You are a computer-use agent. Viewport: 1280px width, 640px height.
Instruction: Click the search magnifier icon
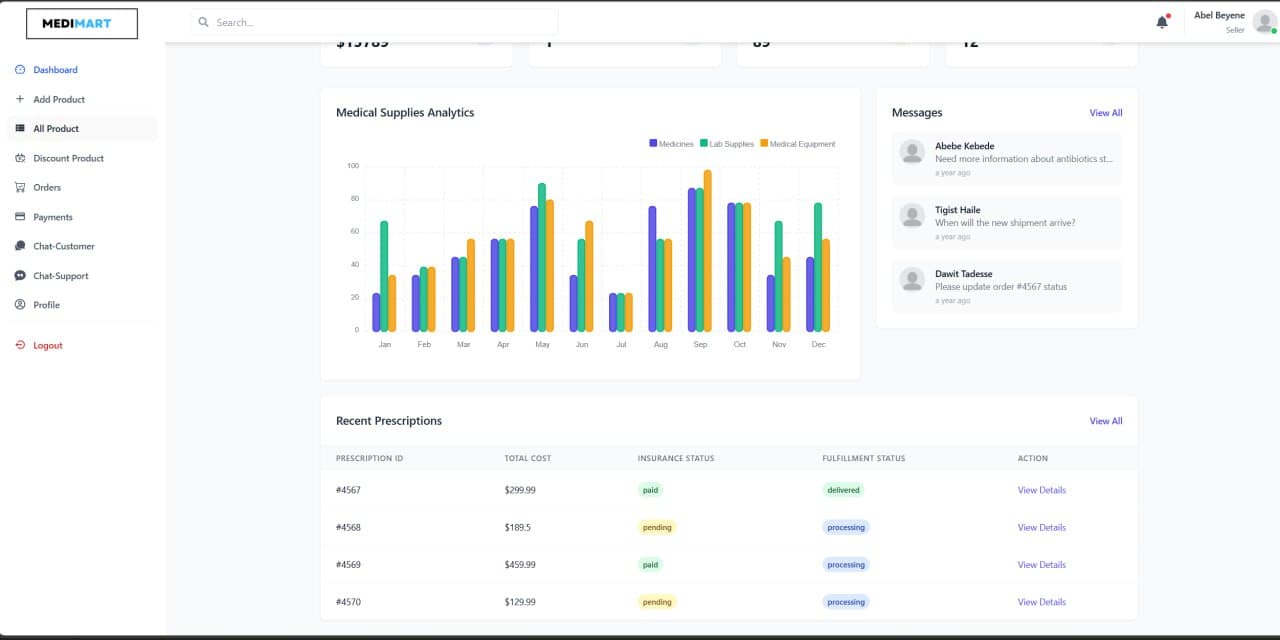pyautogui.click(x=203, y=21)
